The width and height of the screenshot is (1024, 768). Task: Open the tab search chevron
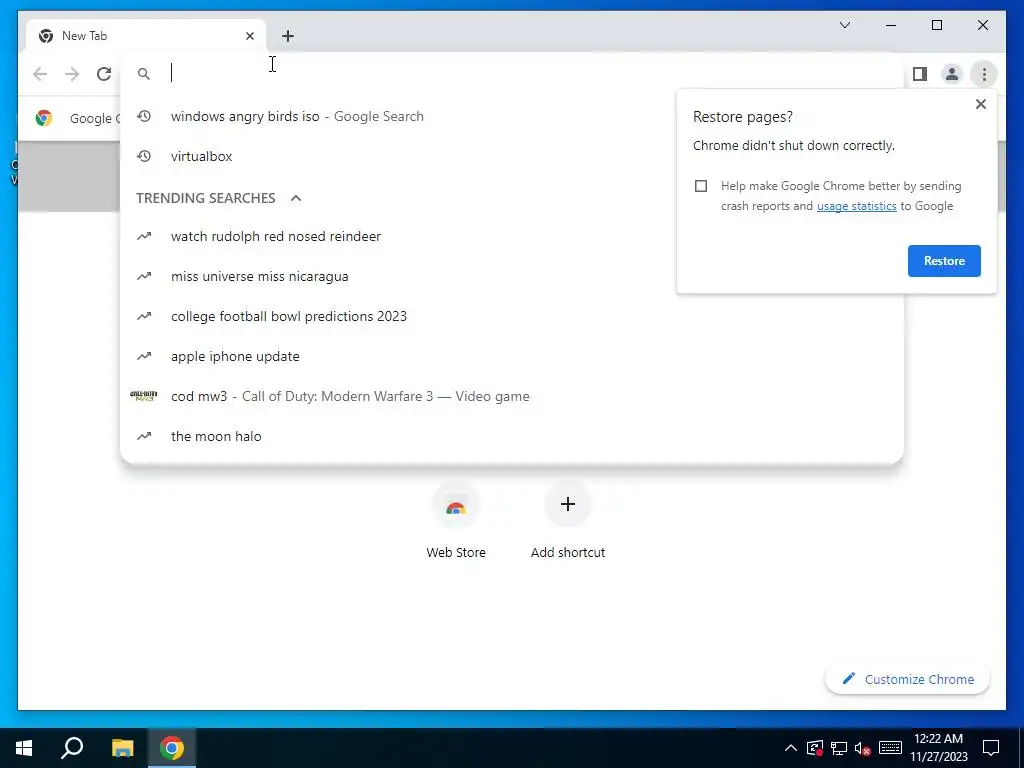pyautogui.click(x=844, y=25)
